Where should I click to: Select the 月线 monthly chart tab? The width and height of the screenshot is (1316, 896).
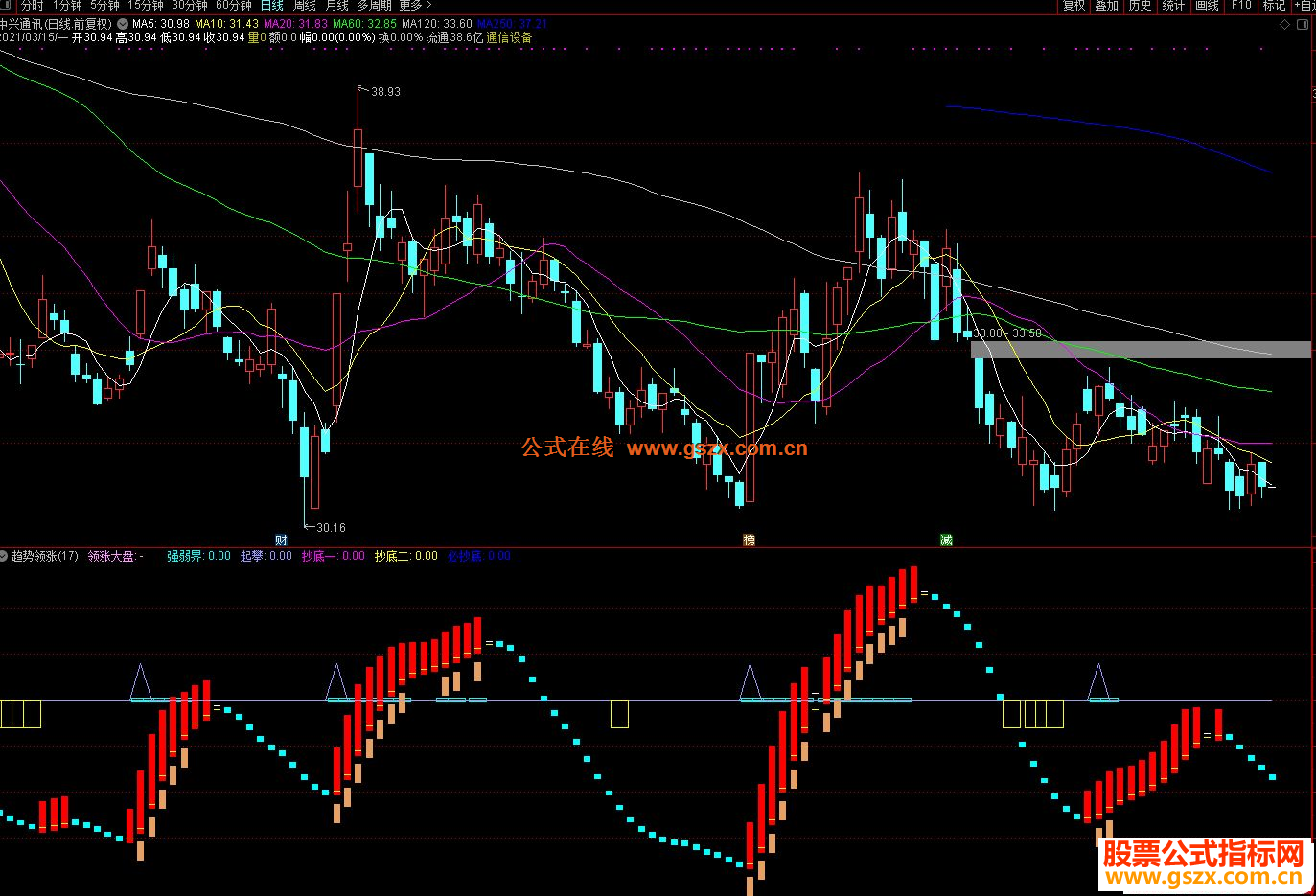click(x=336, y=5)
